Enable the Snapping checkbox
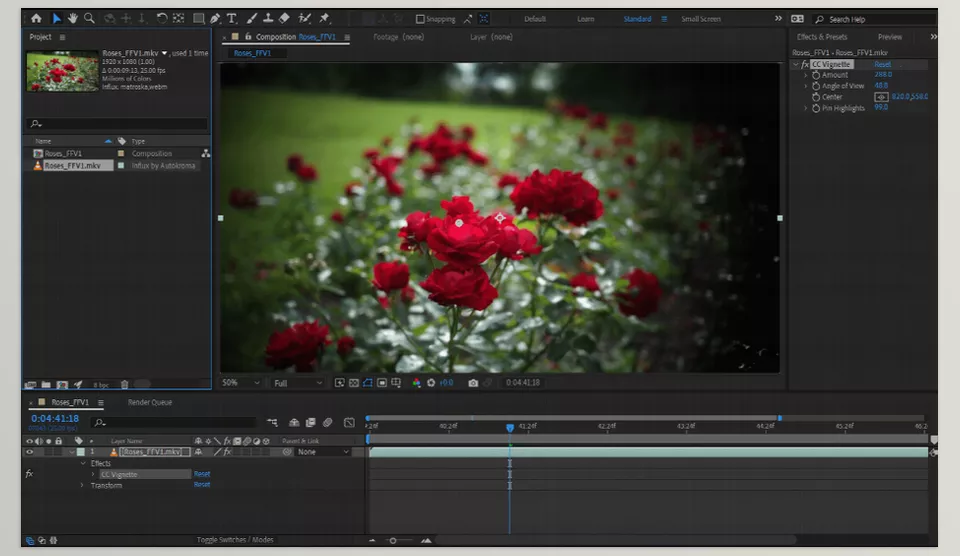The width and height of the screenshot is (960, 556). tap(420, 19)
